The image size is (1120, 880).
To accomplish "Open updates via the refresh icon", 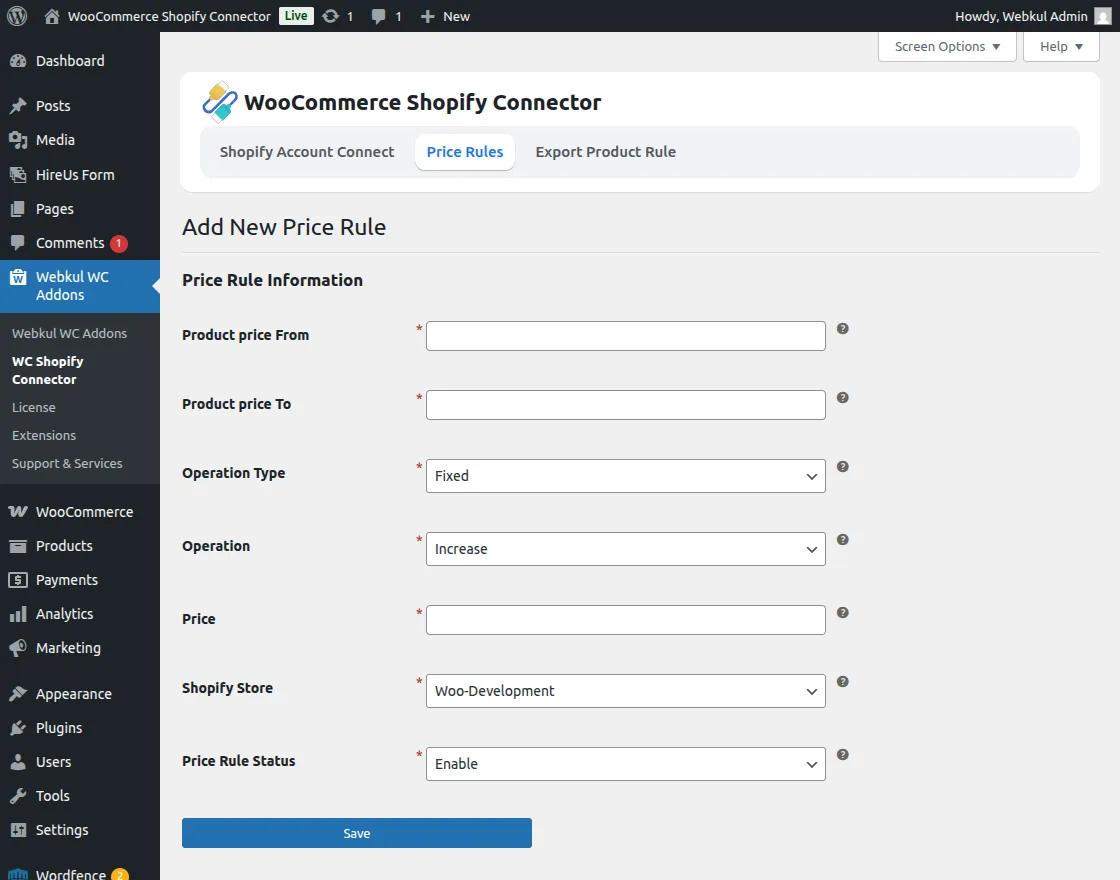I will click(x=329, y=16).
